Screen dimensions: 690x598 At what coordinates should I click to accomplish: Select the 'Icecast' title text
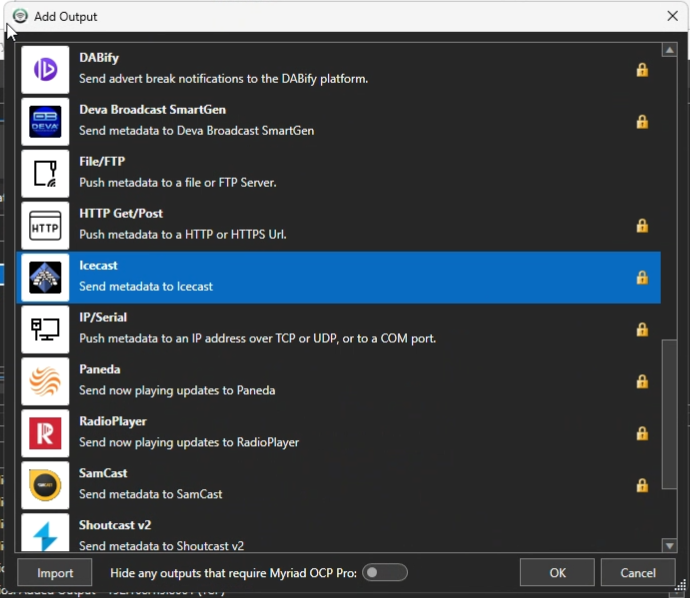pos(98,265)
